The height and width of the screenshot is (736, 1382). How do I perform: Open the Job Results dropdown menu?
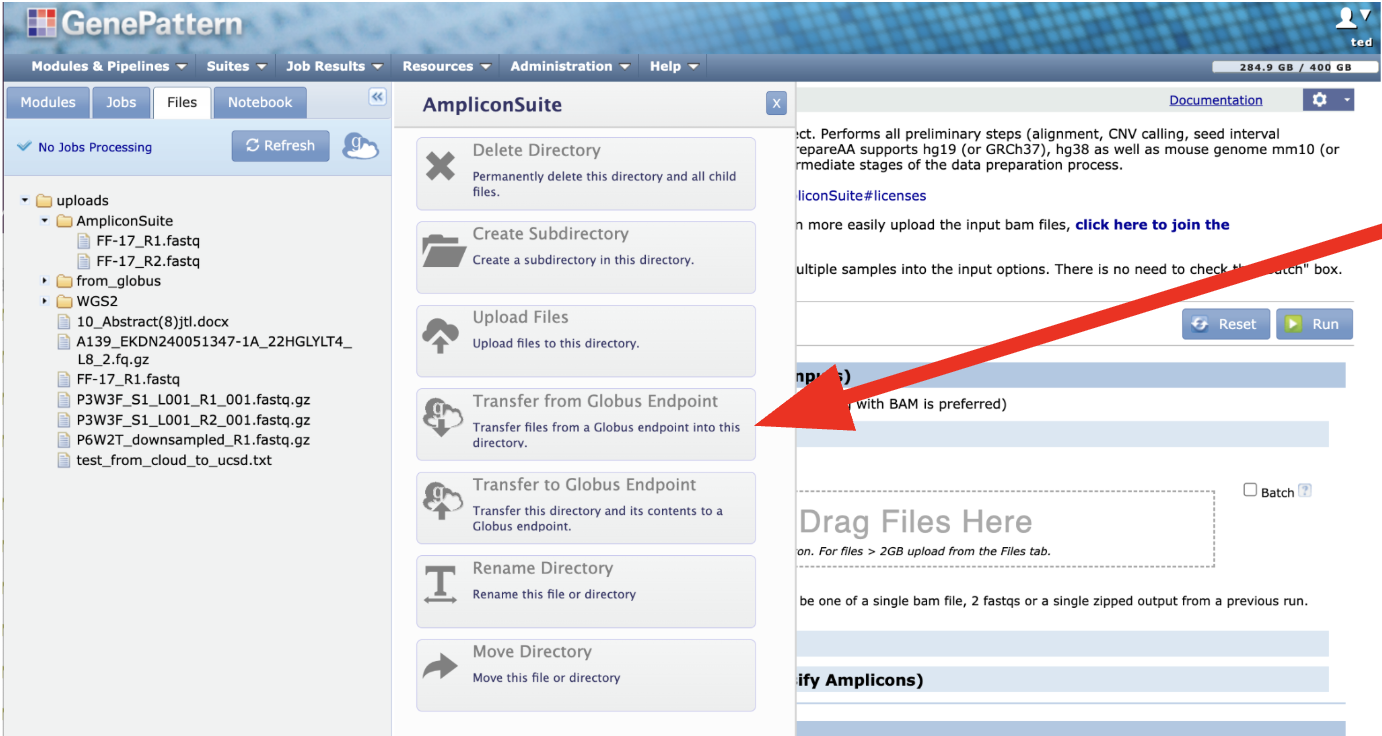coord(334,66)
